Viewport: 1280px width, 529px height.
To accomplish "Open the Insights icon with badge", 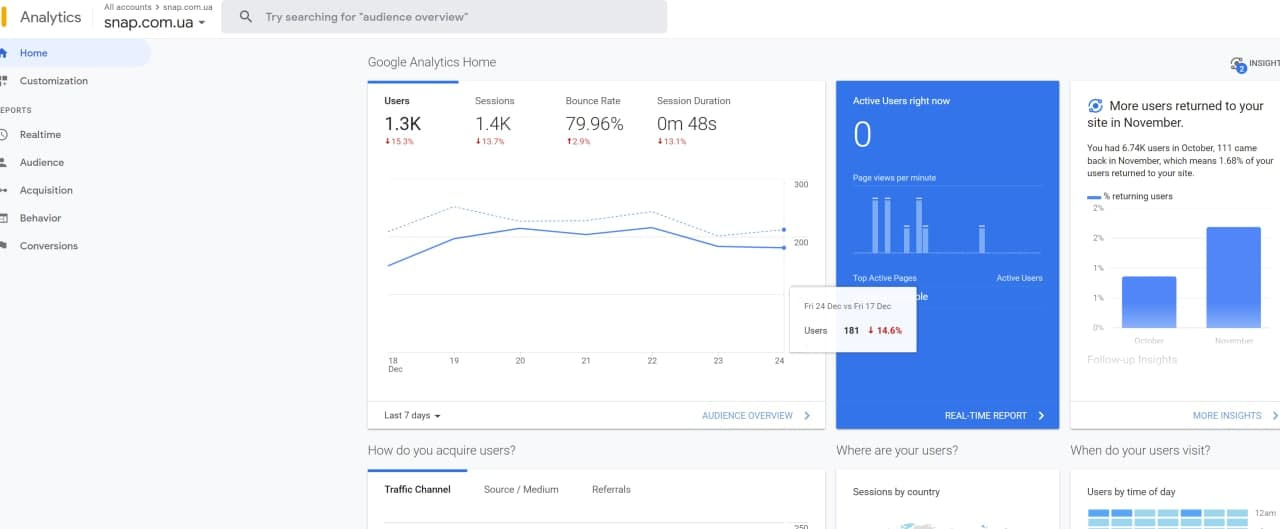I will click(x=1238, y=64).
